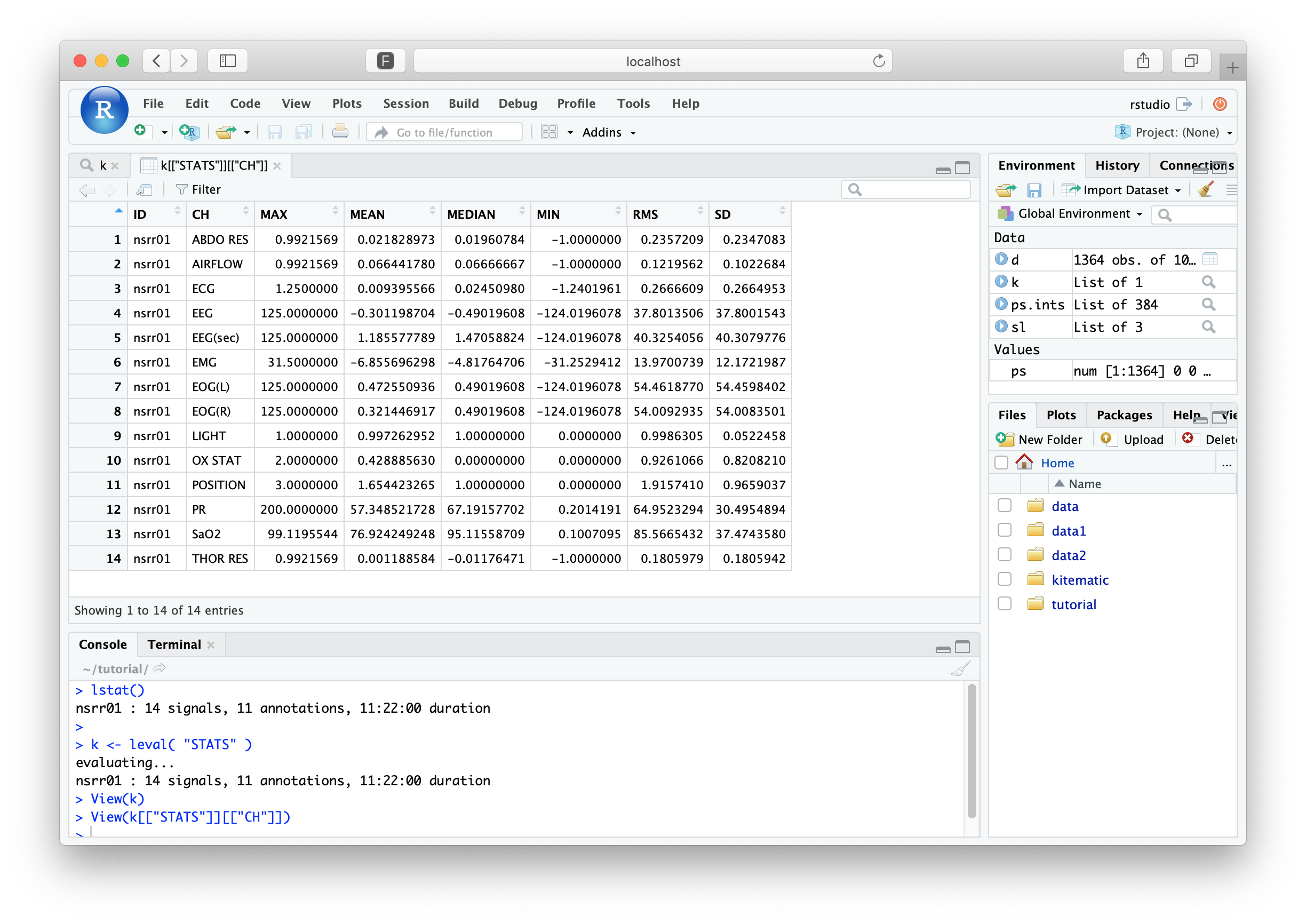This screenshot has width=1306, height=924.
Task: Click the Show in new window icon
Action: [145, 189]
